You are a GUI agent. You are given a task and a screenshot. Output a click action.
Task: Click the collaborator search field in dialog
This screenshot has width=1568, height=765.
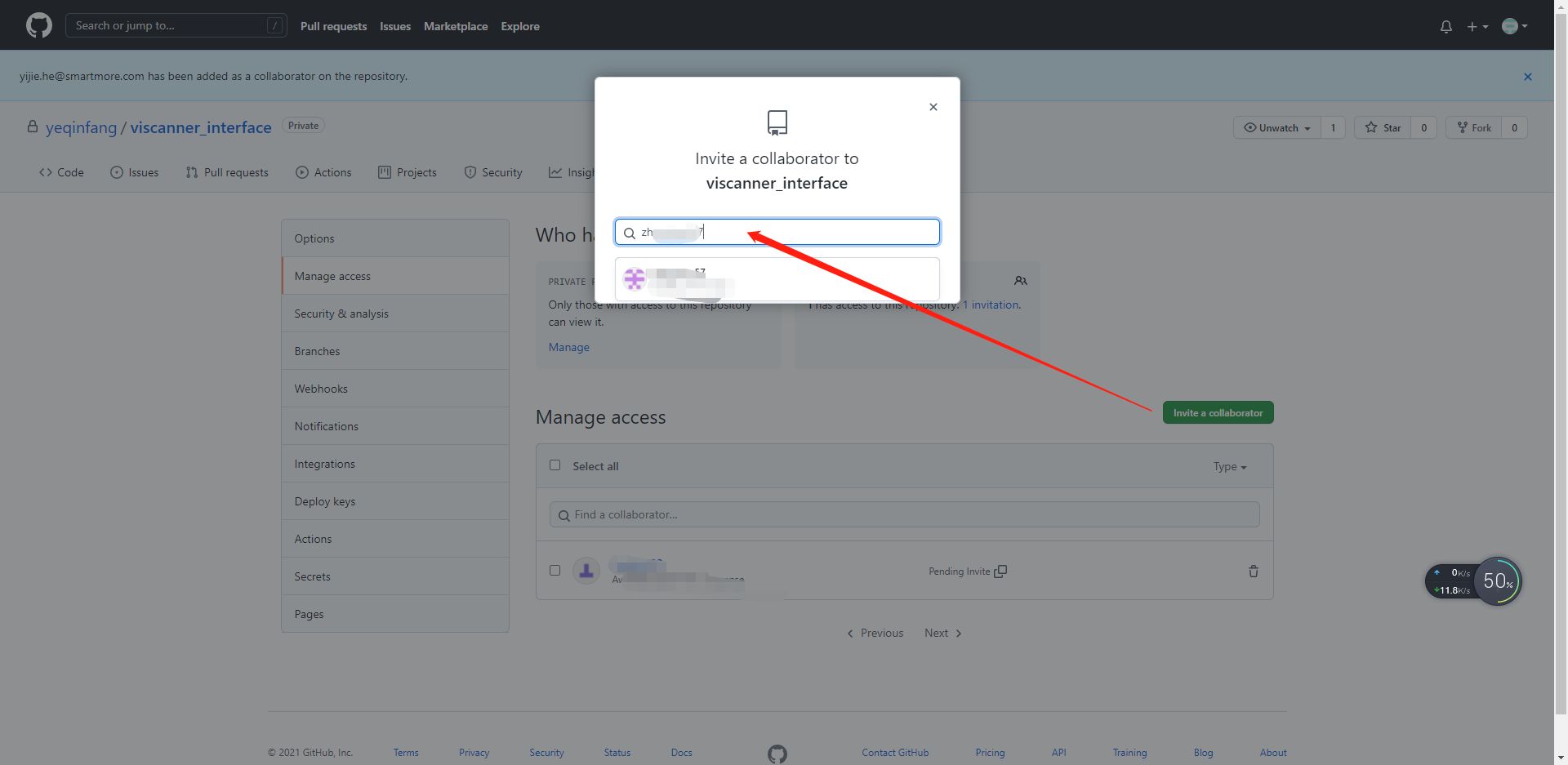777,232
